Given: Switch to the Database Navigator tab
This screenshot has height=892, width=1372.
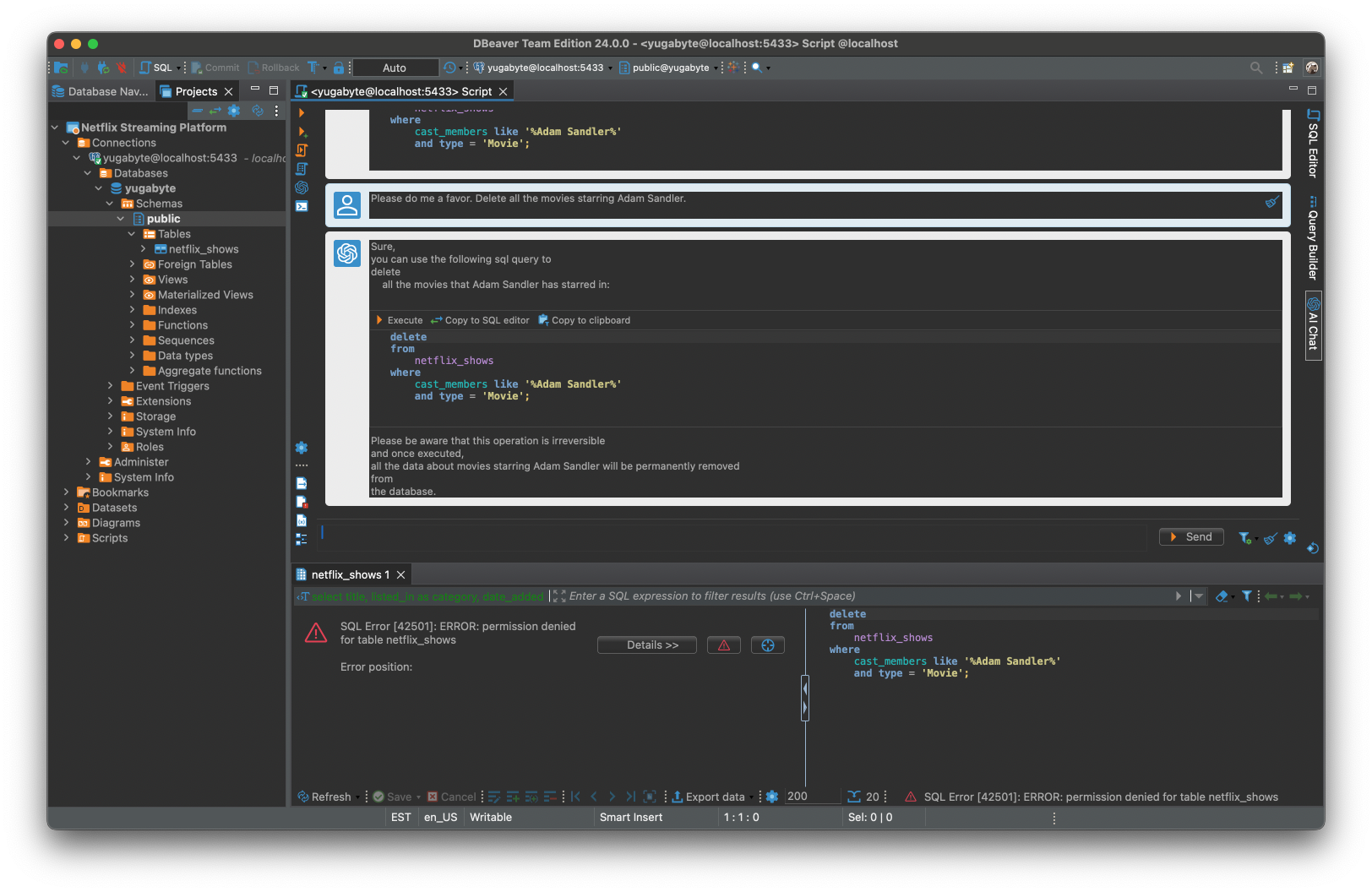Looking at the screenshot, I should click(x=100, y=91).
